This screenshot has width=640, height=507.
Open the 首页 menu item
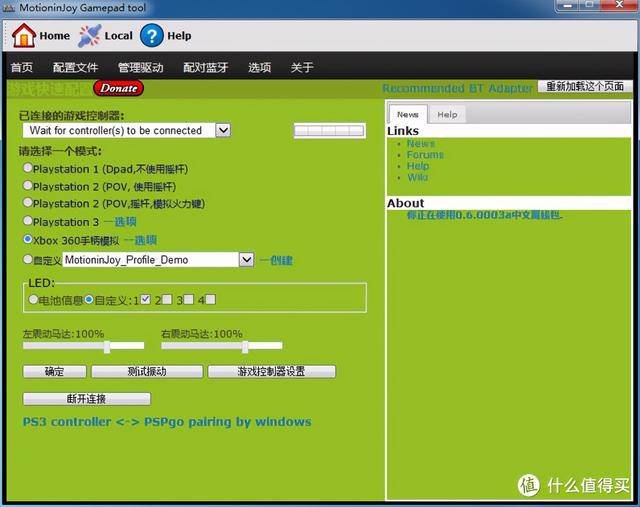(x=22, y=67)
